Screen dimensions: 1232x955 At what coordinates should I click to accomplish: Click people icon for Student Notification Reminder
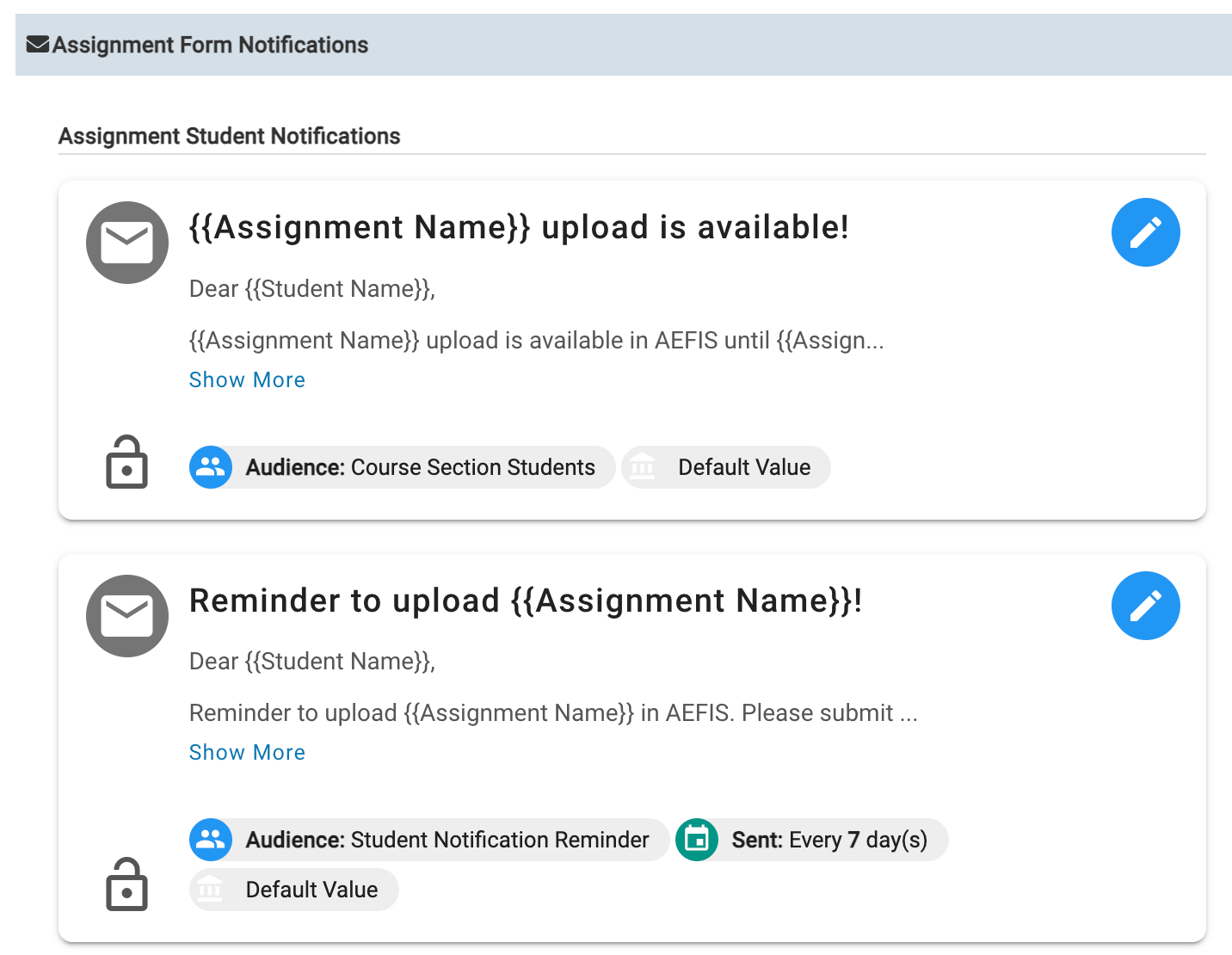click(211, 840)
